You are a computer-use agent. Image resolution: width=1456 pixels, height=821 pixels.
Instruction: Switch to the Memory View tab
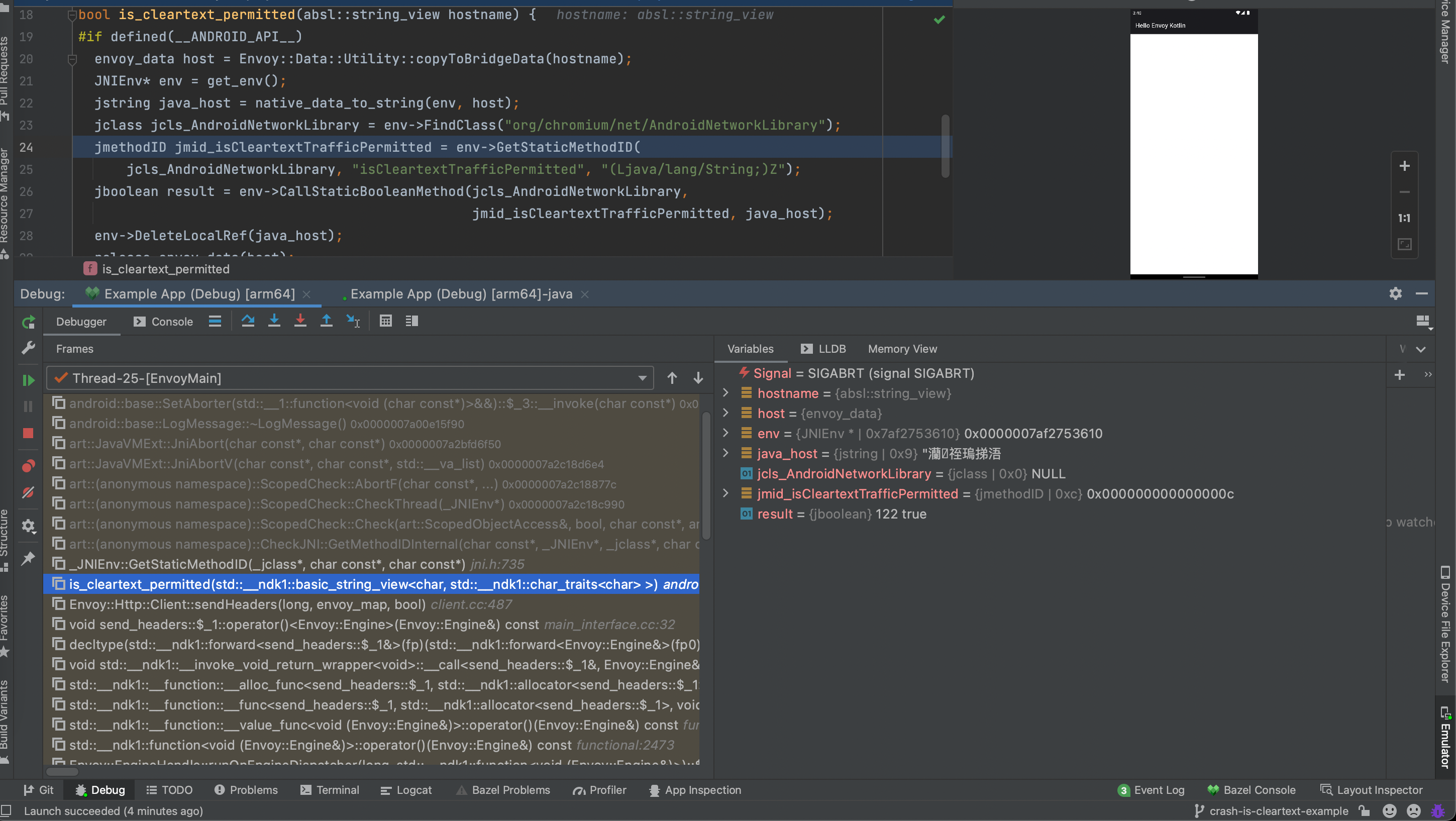tap(901, 349)
